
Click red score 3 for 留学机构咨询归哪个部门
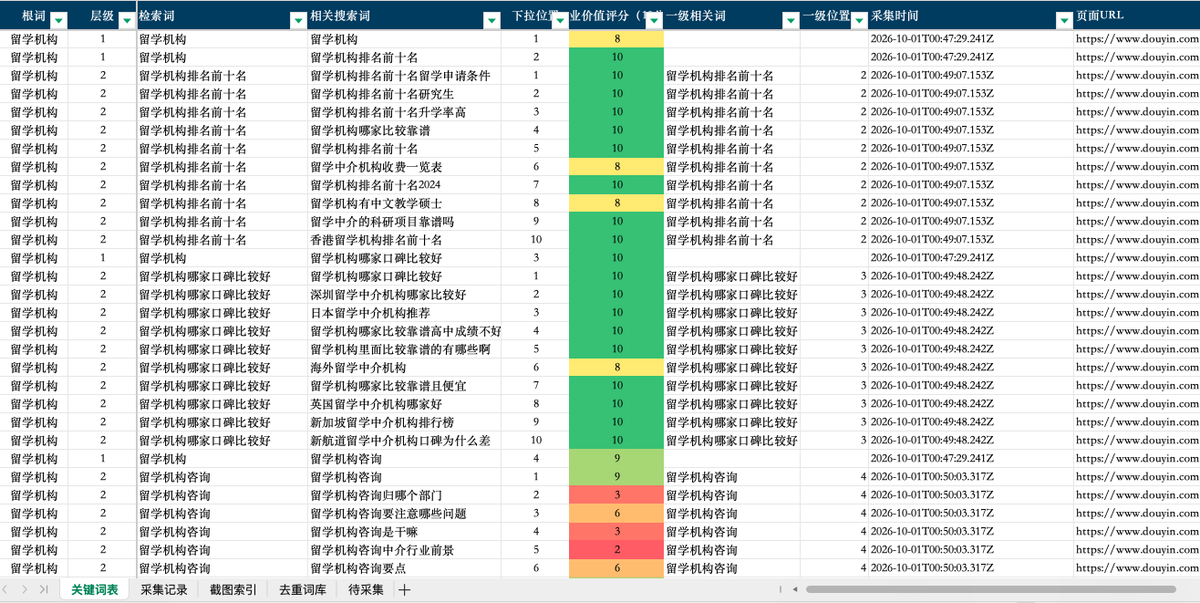[616, 495]
